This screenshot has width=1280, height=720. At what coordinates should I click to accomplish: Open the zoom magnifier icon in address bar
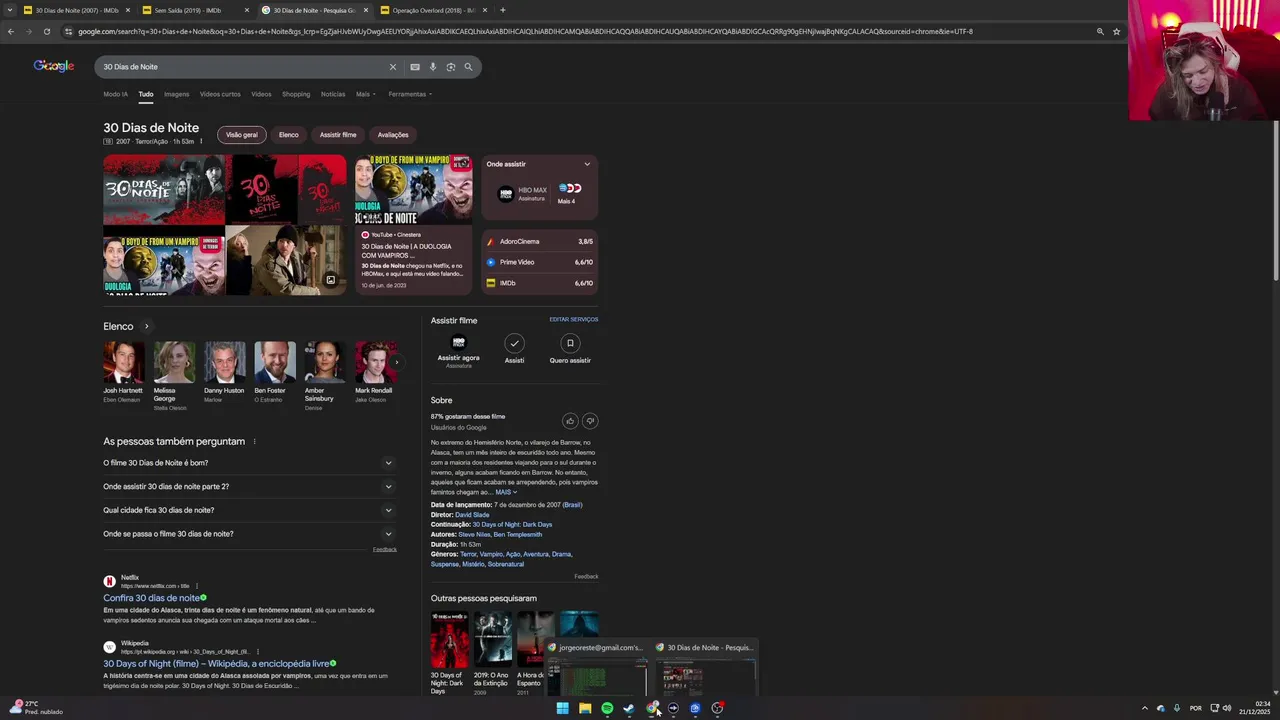(1100, 31)
